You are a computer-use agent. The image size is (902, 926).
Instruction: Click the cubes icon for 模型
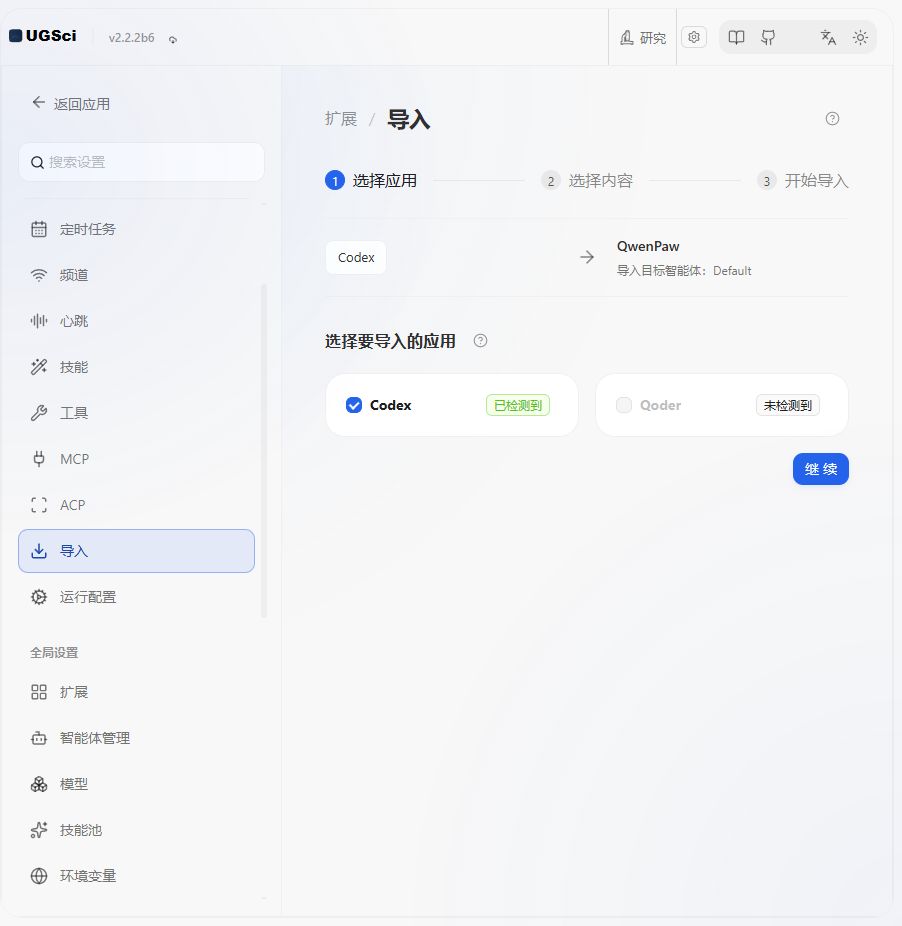tap(39, 784)
